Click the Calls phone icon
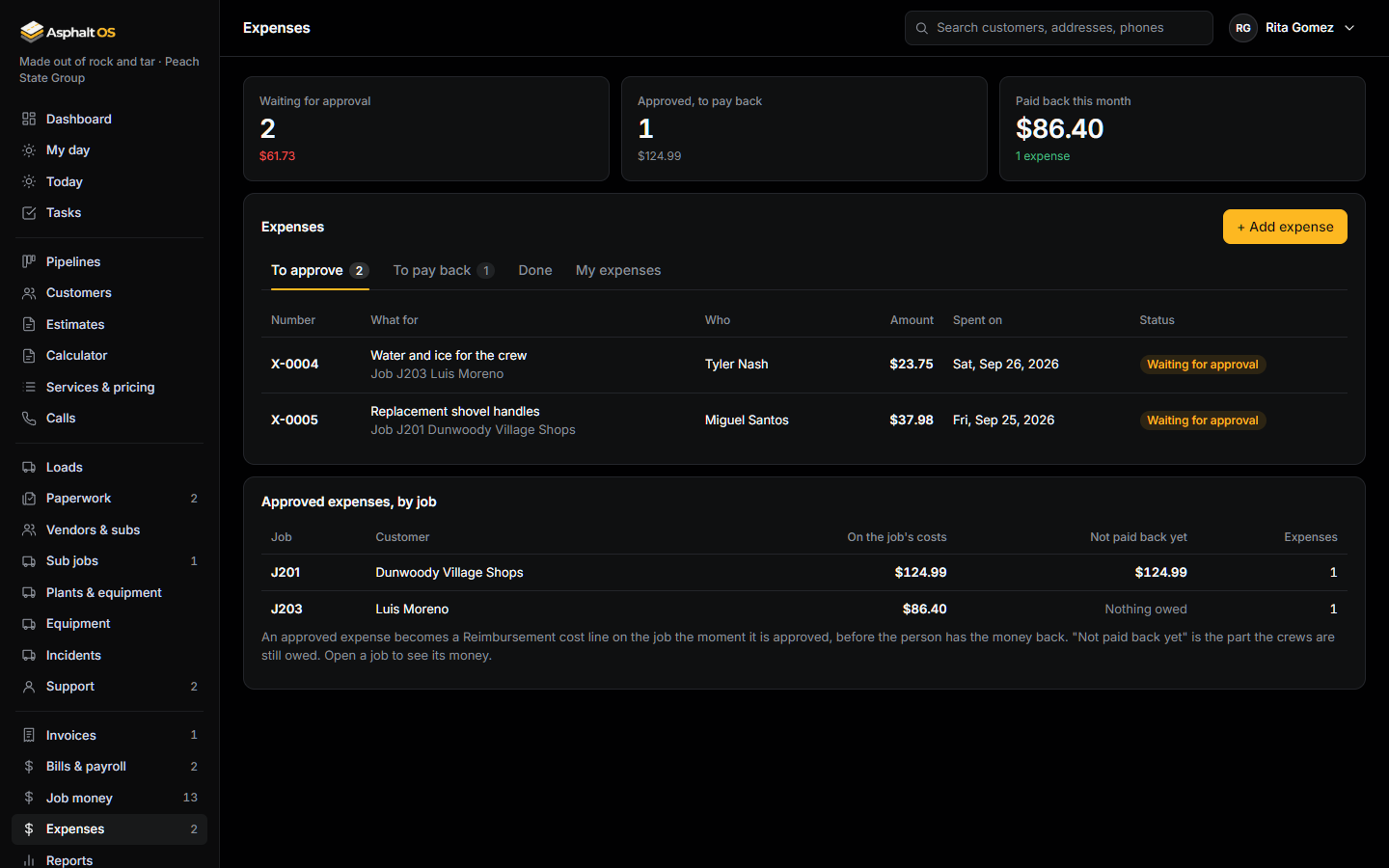Image resolution: width=1389 pixels, height=868 pixels. [x=29, y=419]
